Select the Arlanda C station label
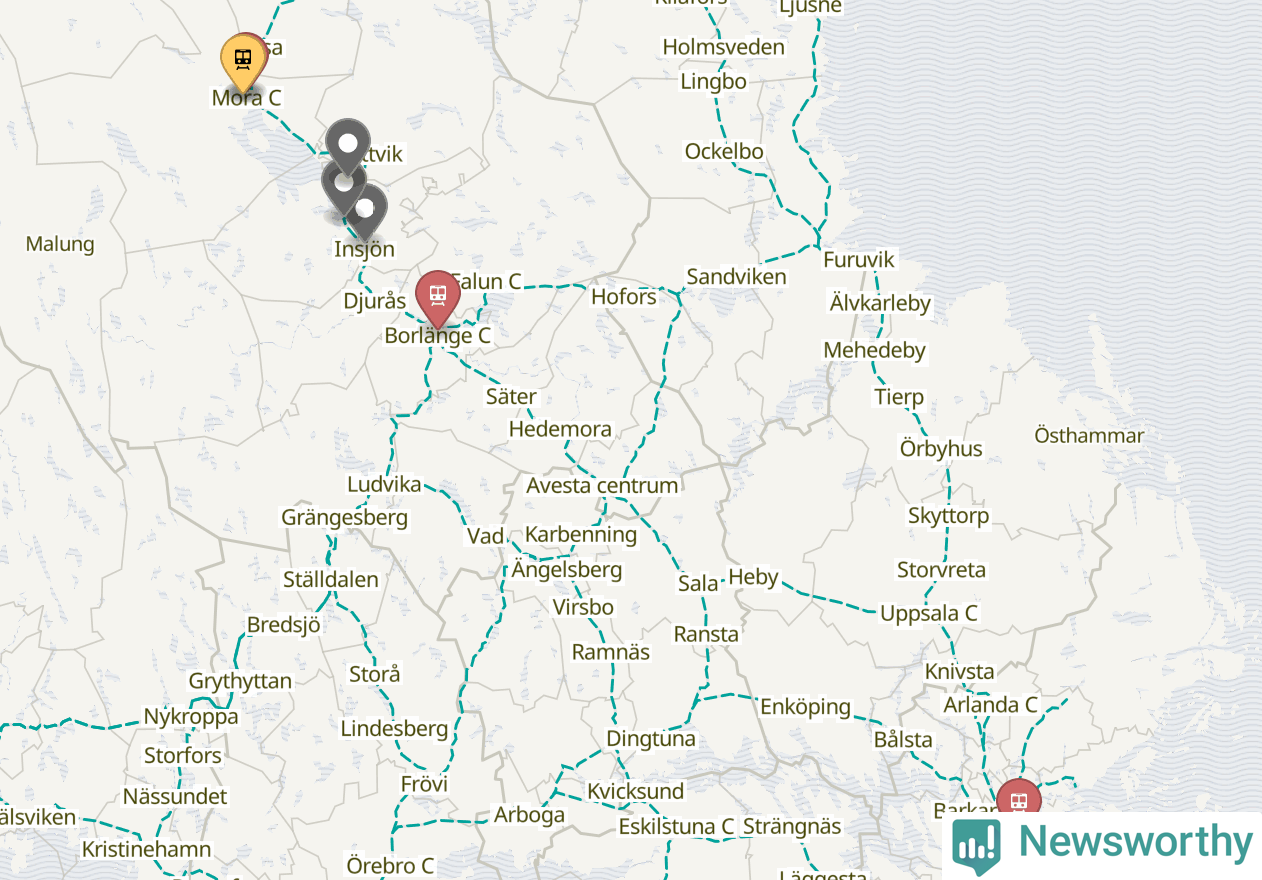This screenshot has width=1262, height=880. 991,704
